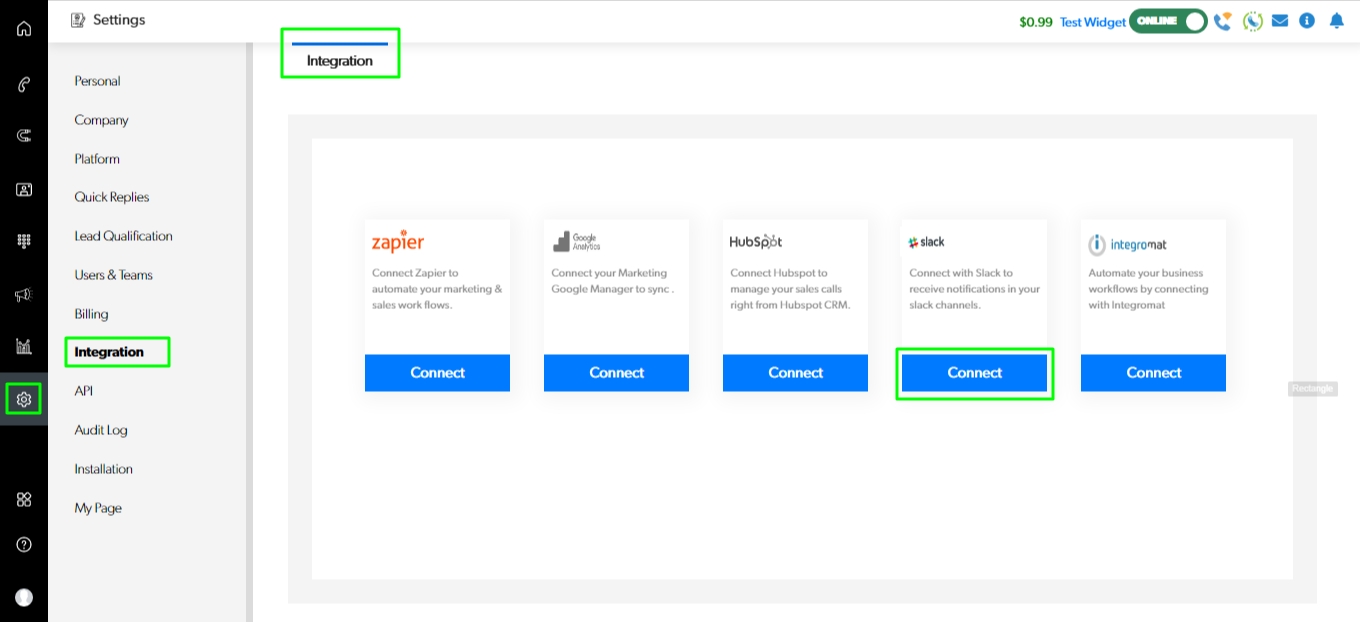The width and height of the screenshot is (1360, 622).
Task: Click the blue info icon
Action: point(1307,21)
